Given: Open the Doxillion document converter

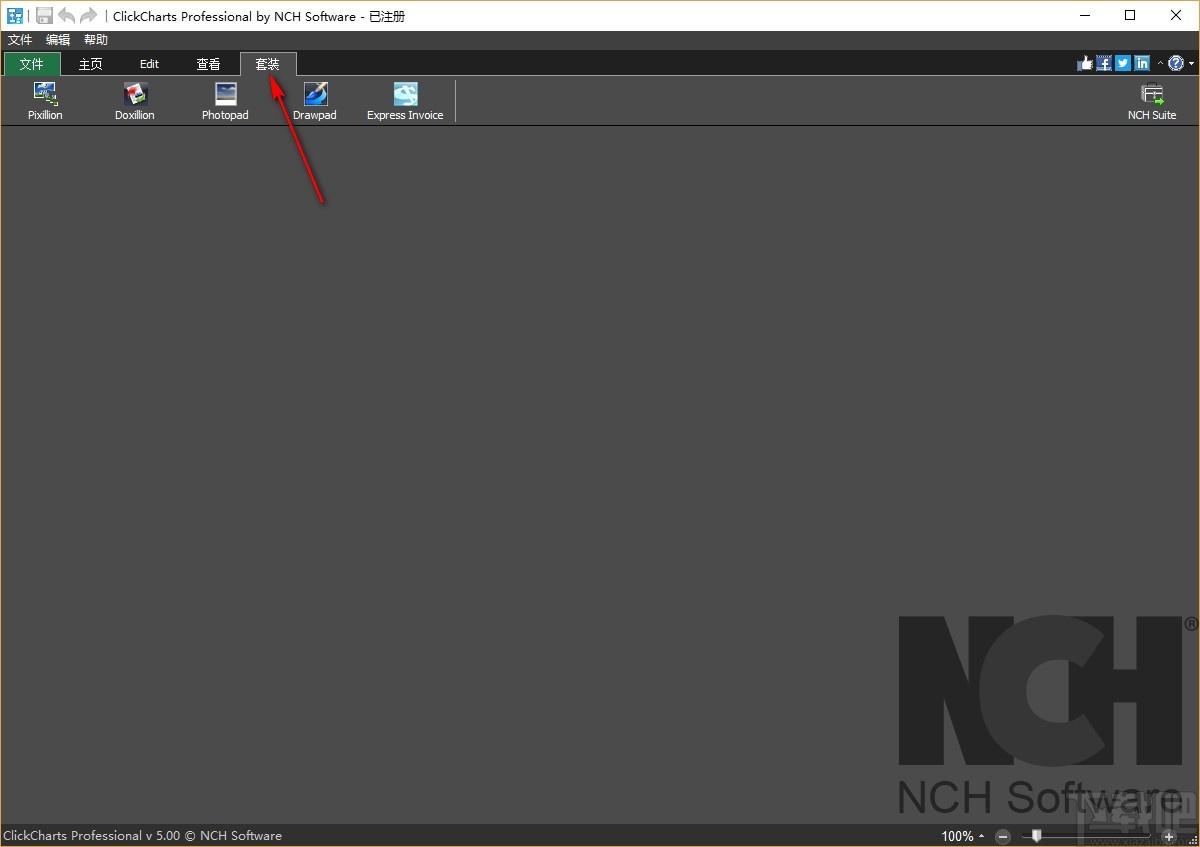Looking at the screenshot, I should click(135, 101).
